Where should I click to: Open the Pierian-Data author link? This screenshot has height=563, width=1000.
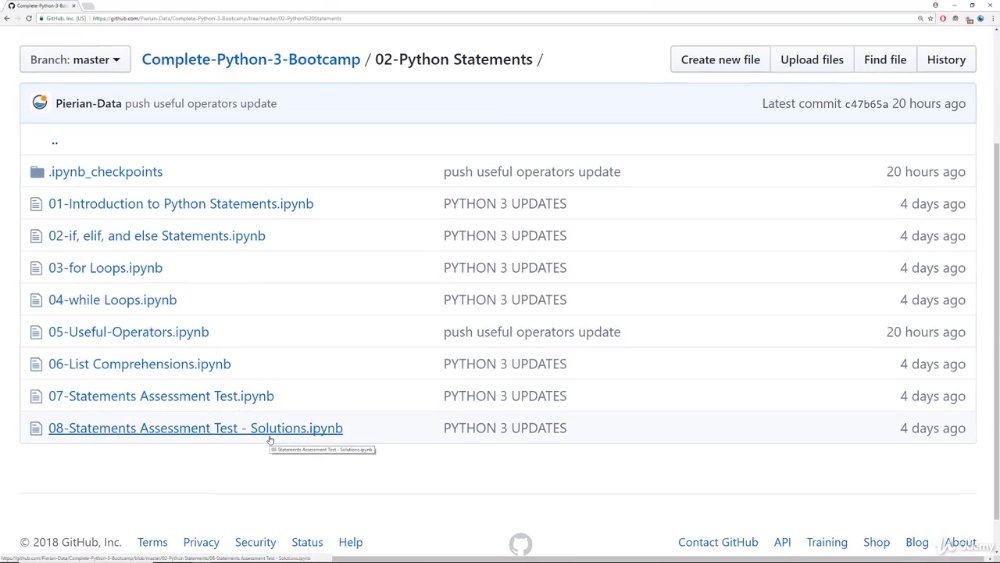coord(88,103)
